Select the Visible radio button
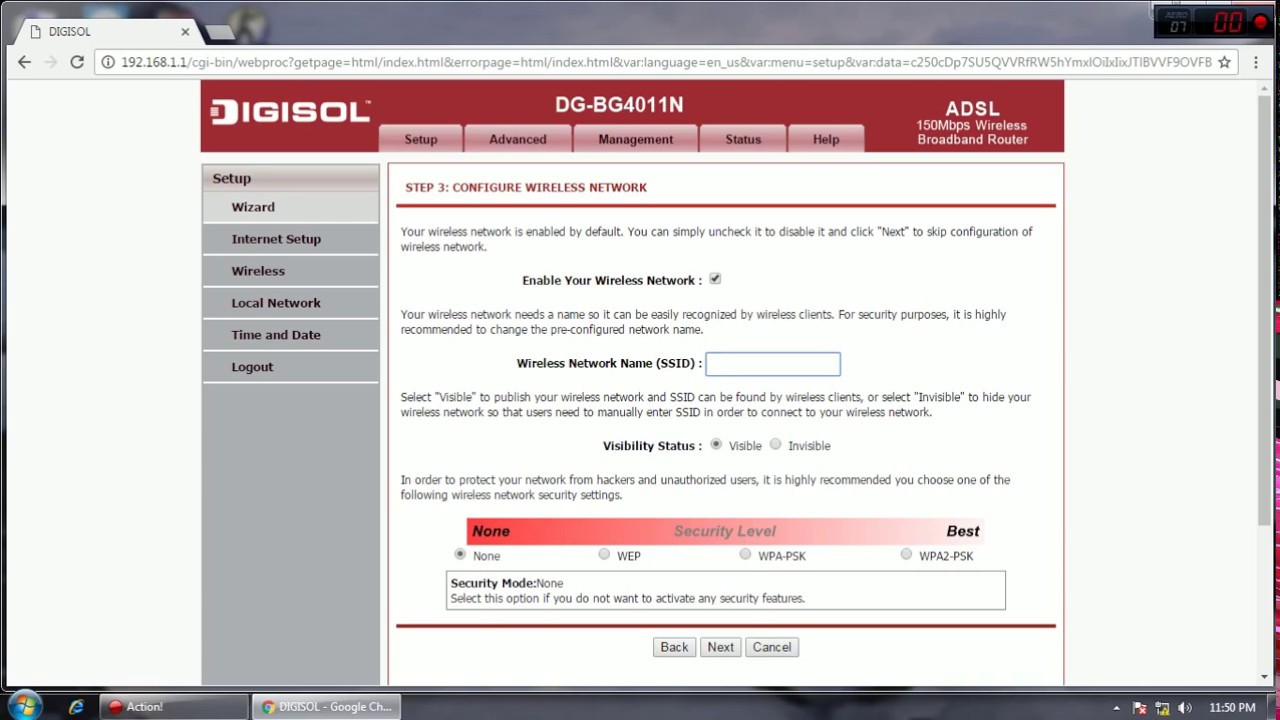Image resolution: width=1280 pixels, height=720 pixels. 716,445
